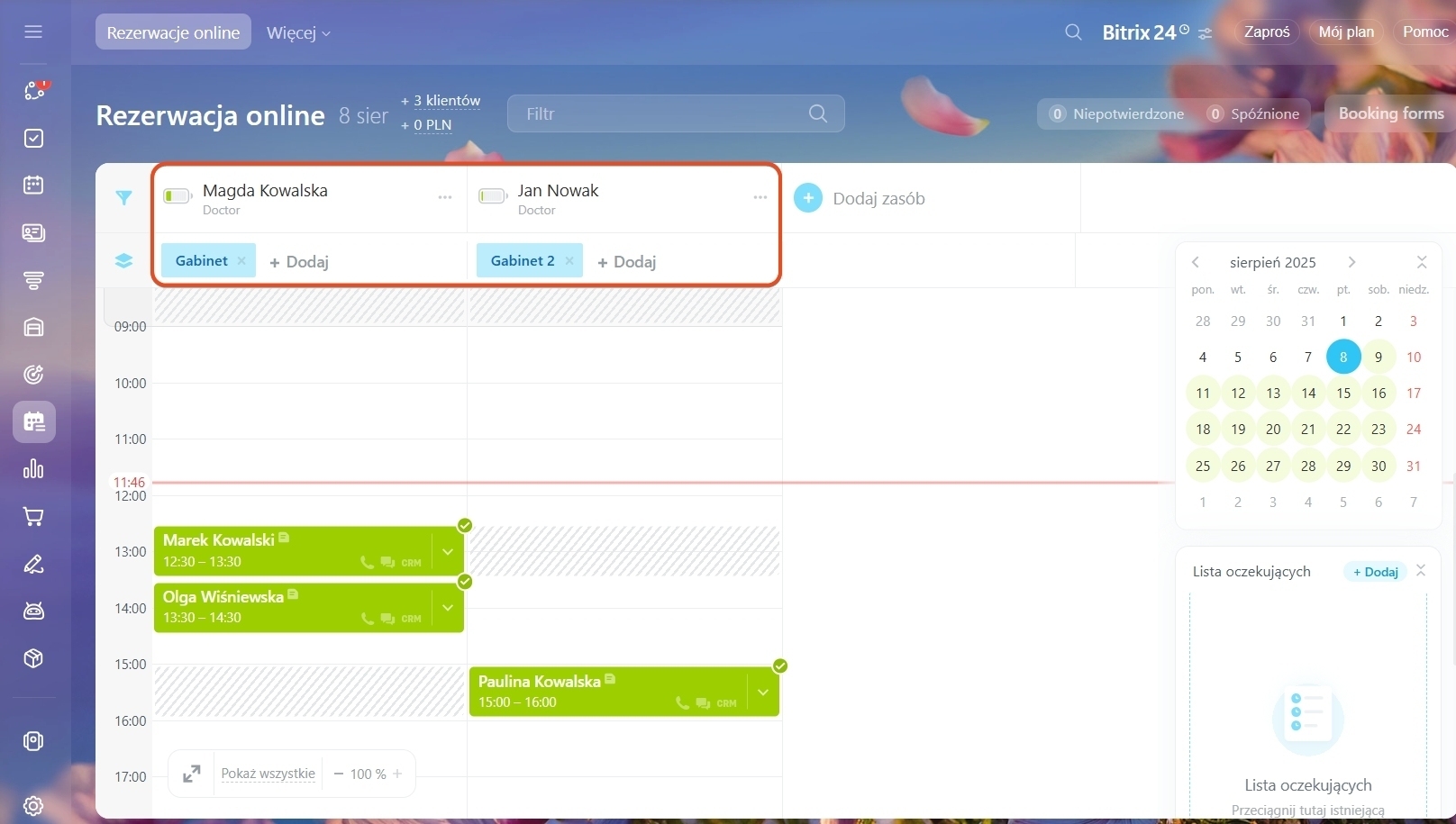Screen dimensions: 1456x824
Task: Select day 15 in the mini calendar
Action: 1343,393
